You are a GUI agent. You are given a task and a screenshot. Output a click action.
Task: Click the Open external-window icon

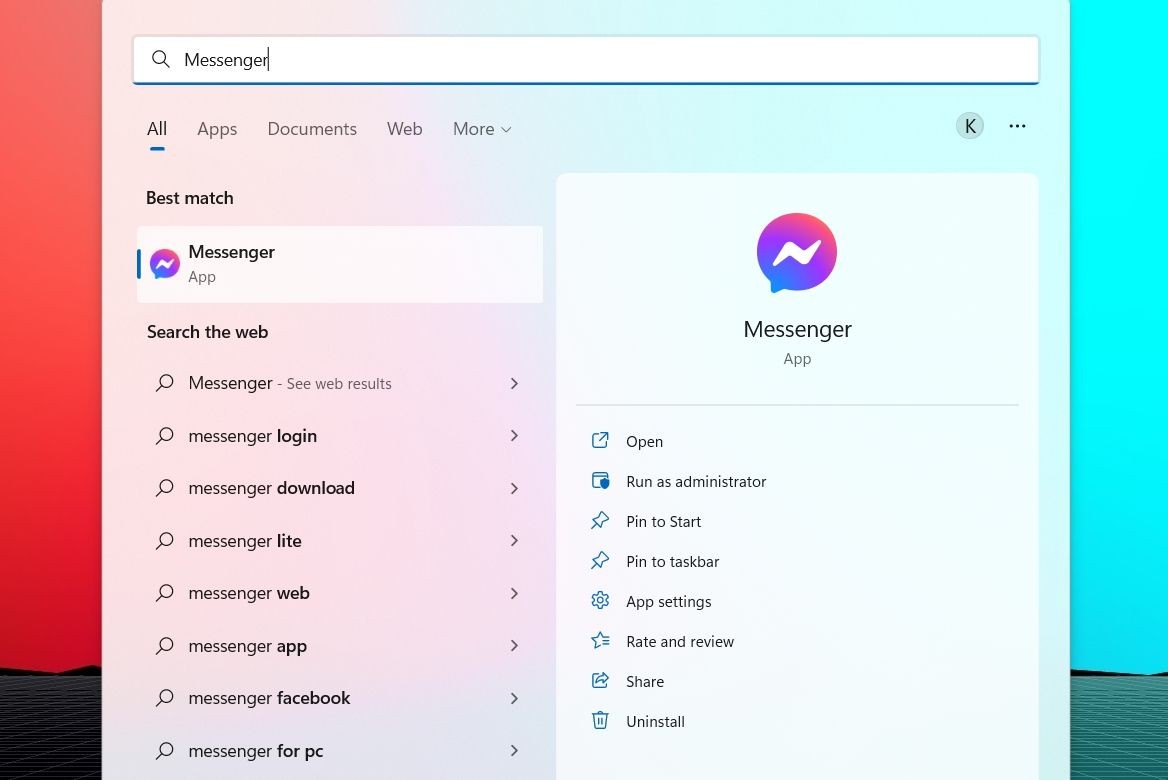tap(600, 440)
